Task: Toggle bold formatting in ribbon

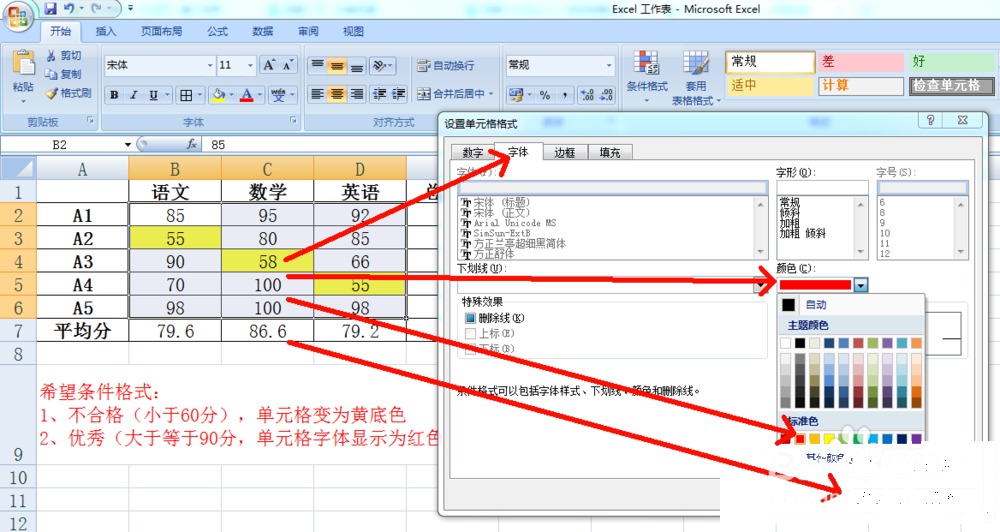Action: tap(114, 95)
